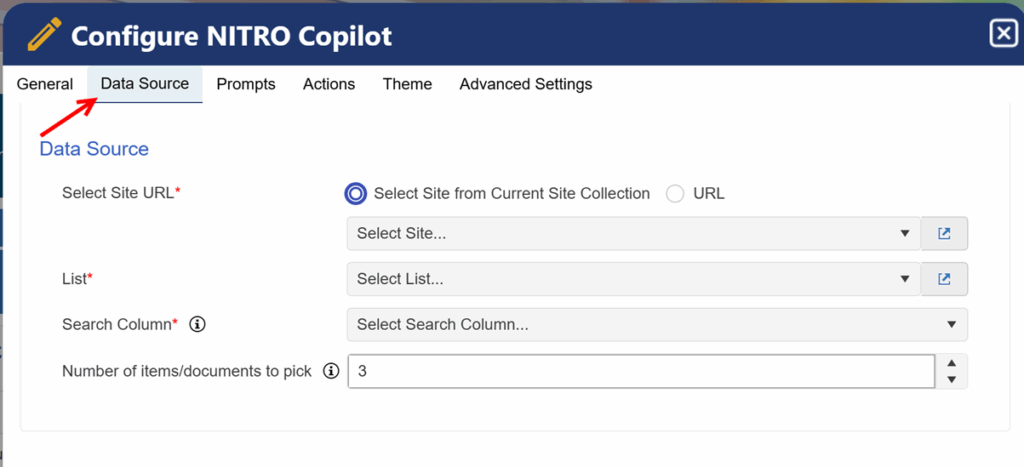
Task: Switch to the Prompts tab
Action: tap(246, 84)
